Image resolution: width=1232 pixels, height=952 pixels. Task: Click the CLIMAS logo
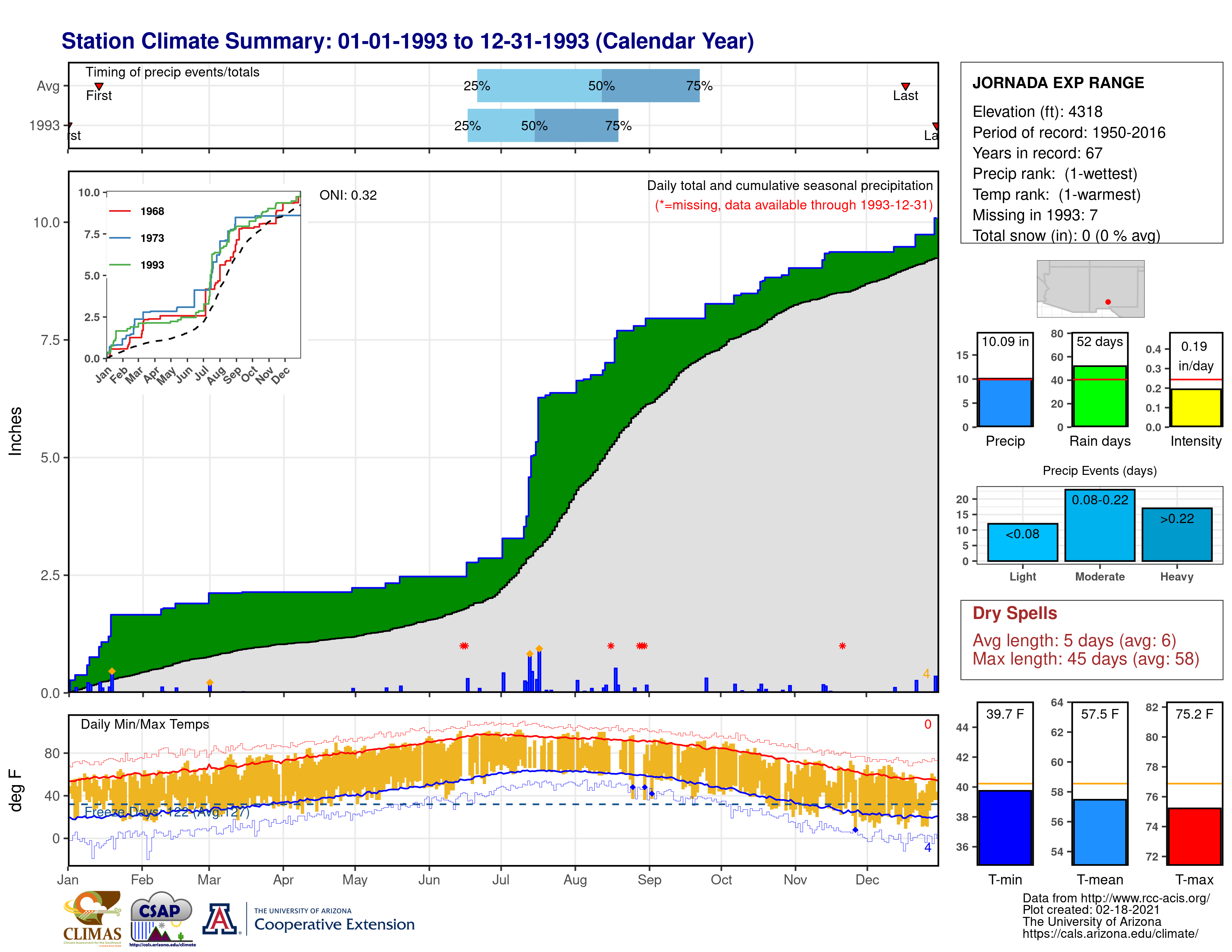[93, 918]
